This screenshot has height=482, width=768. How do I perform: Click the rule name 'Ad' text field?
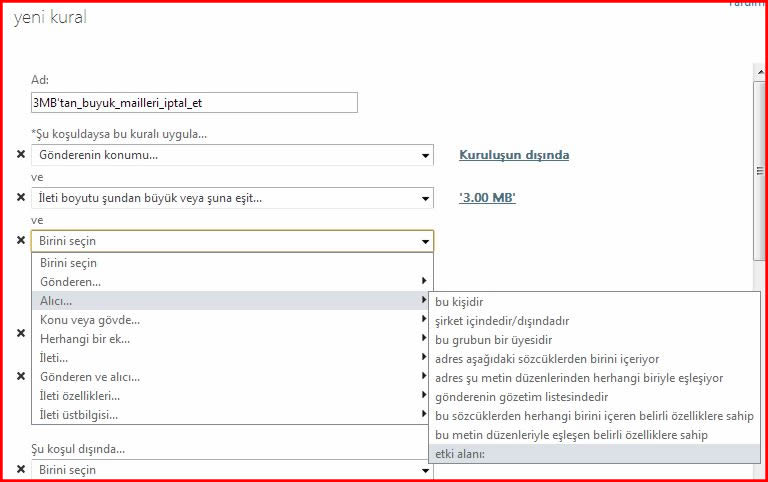pyautogui.click(x=194, y=102)
